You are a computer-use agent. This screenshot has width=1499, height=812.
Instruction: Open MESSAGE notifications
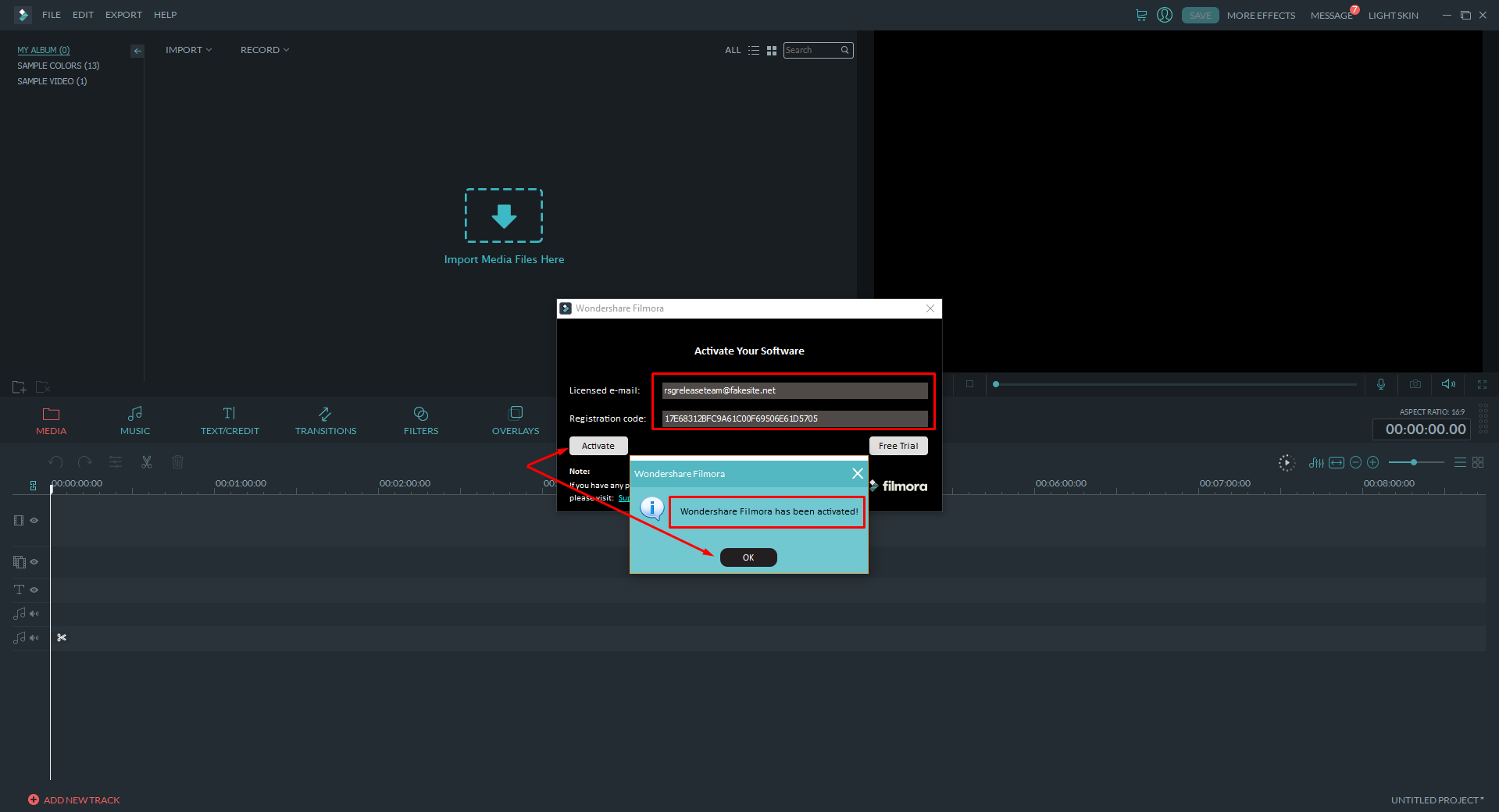[1332, 16]
